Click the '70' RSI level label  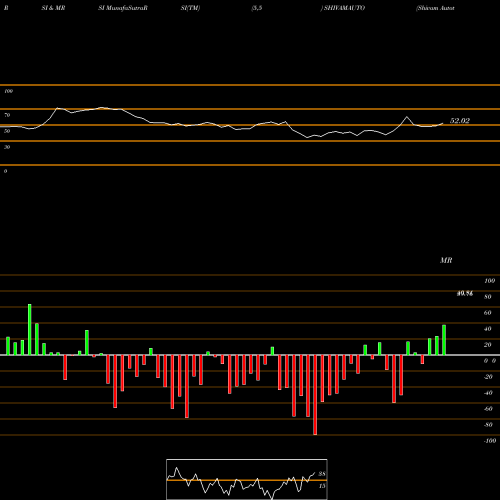(7, 115)
